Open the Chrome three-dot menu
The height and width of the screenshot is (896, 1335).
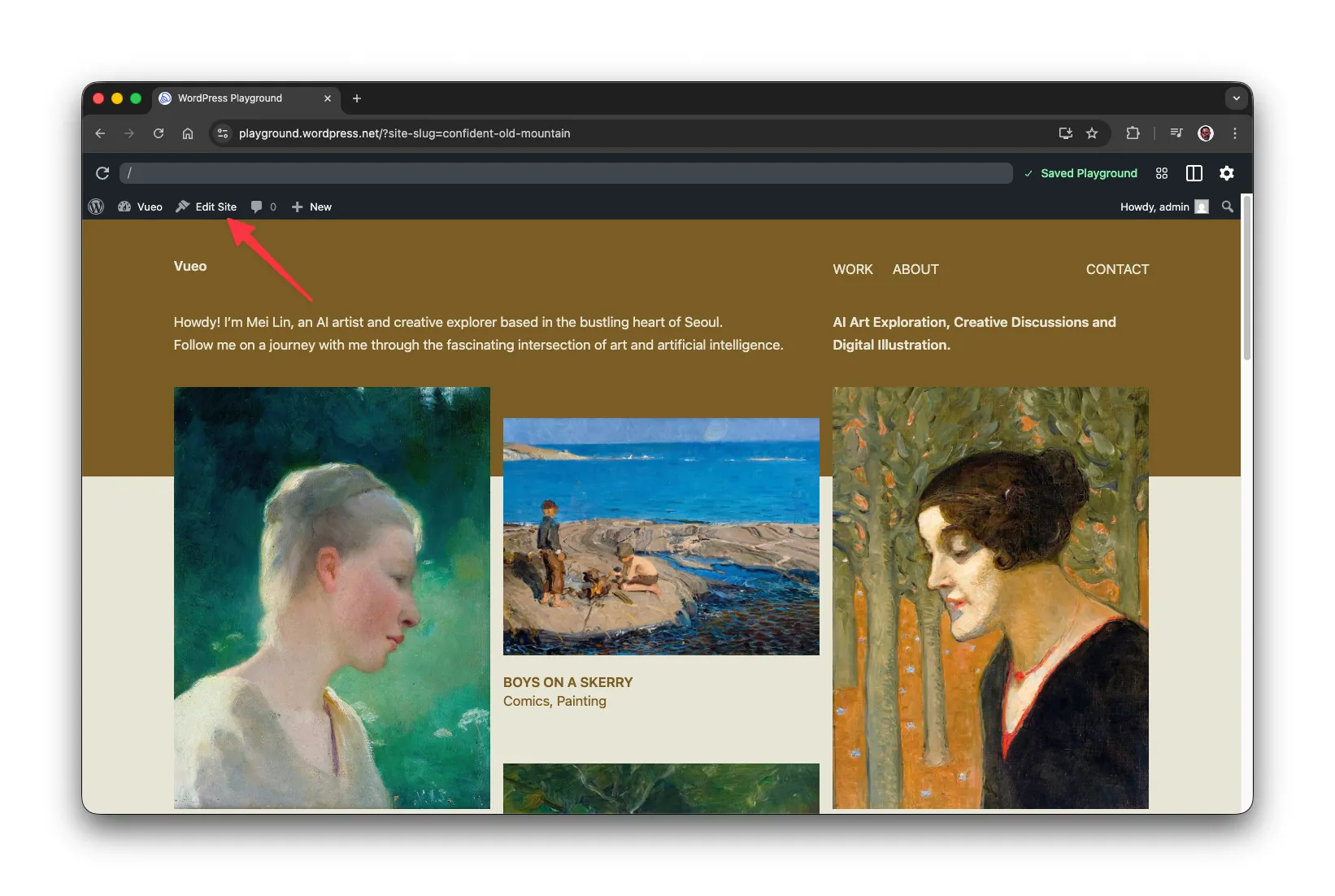pos(1234,133)
